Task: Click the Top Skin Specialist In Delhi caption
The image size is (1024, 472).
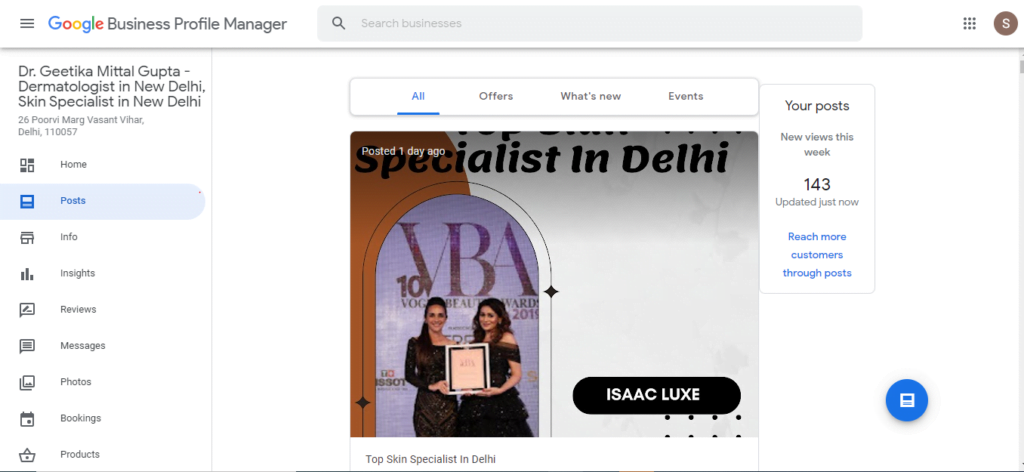Action: 430,460
